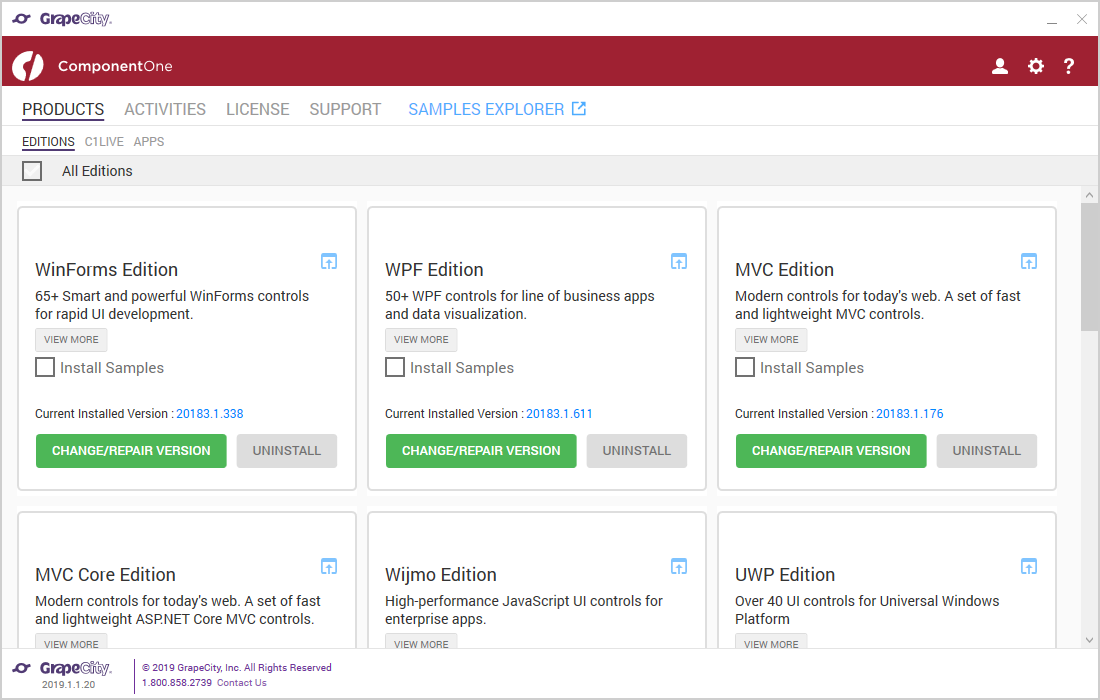Click the help question mark icon
This screenshot has height=700, width=1100.
(1068, 66)
